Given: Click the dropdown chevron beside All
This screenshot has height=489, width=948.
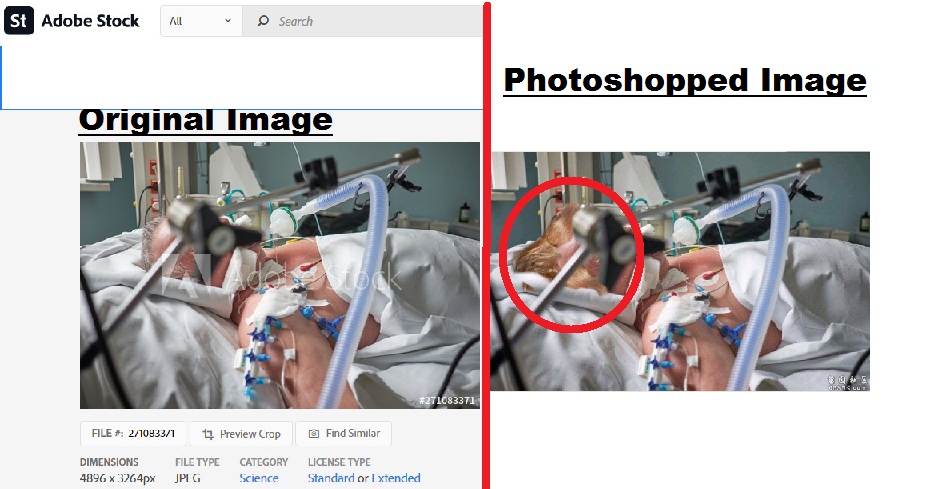Looking at the screenshot, I should (228, 21).
